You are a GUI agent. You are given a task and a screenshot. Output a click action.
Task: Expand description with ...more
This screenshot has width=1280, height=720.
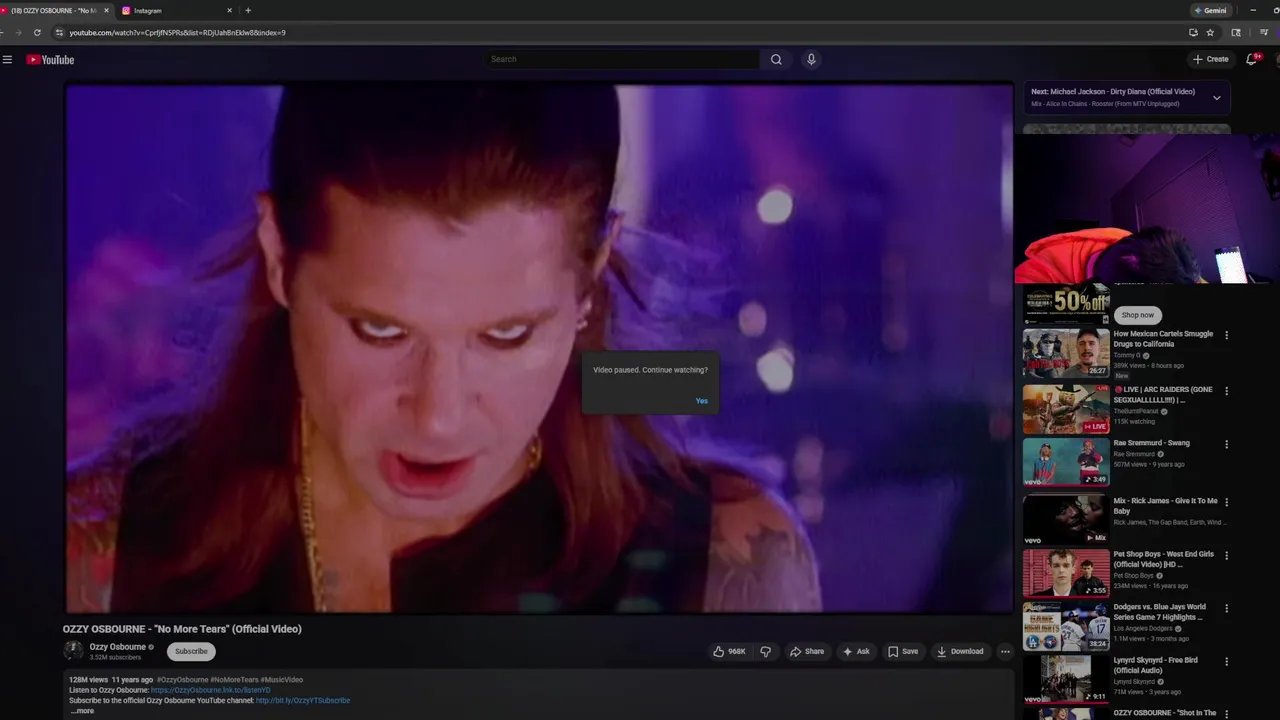click(x=83, y=711)
